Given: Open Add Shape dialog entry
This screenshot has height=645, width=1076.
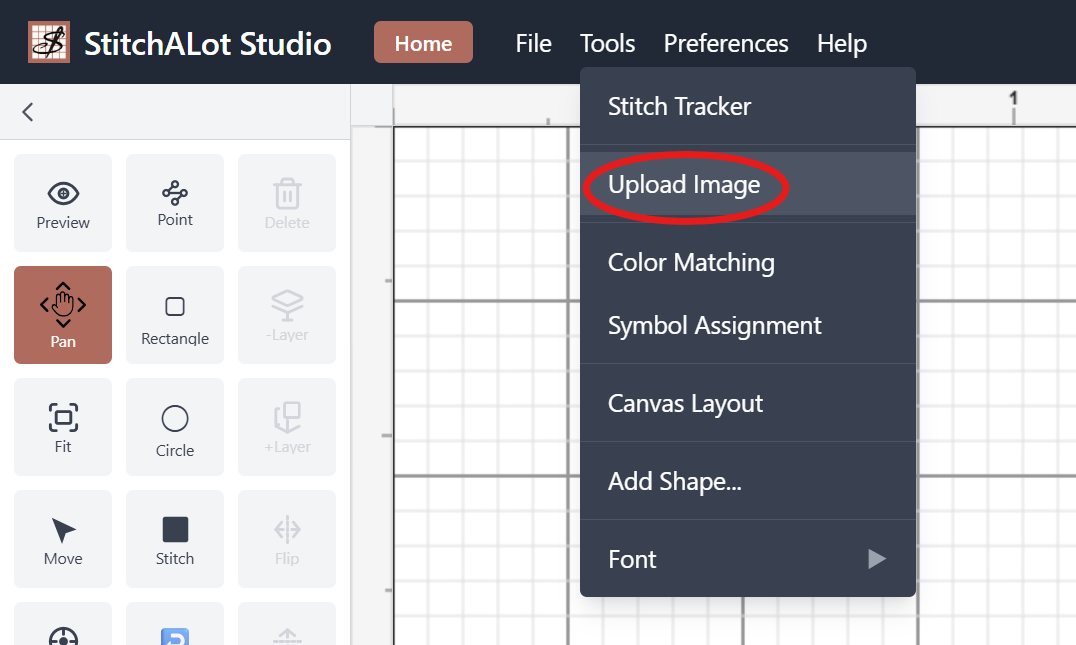Looking at the screenshot, I should pos(674,482).
